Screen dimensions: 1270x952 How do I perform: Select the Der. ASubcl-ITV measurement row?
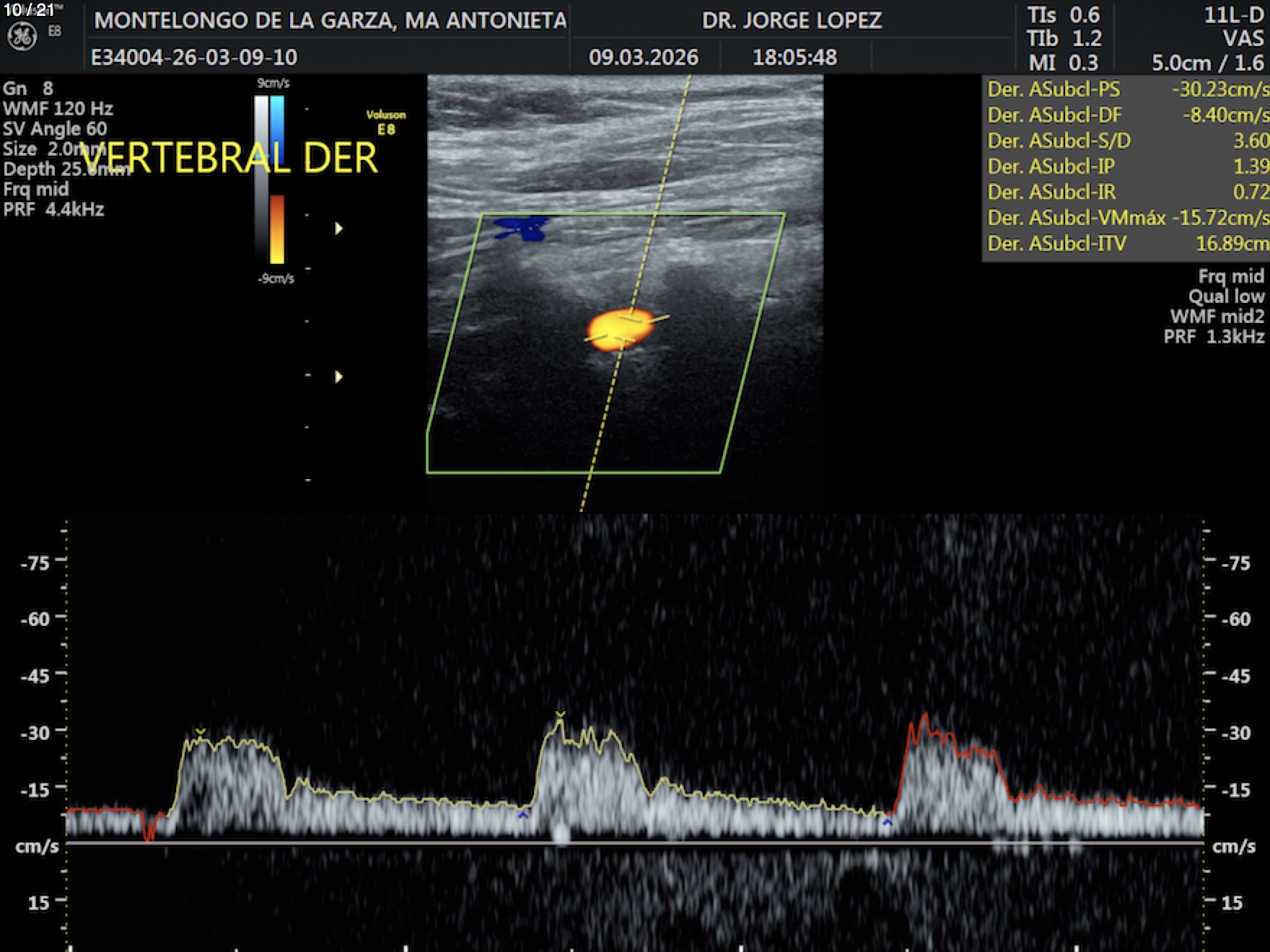tap(1126, 244)
